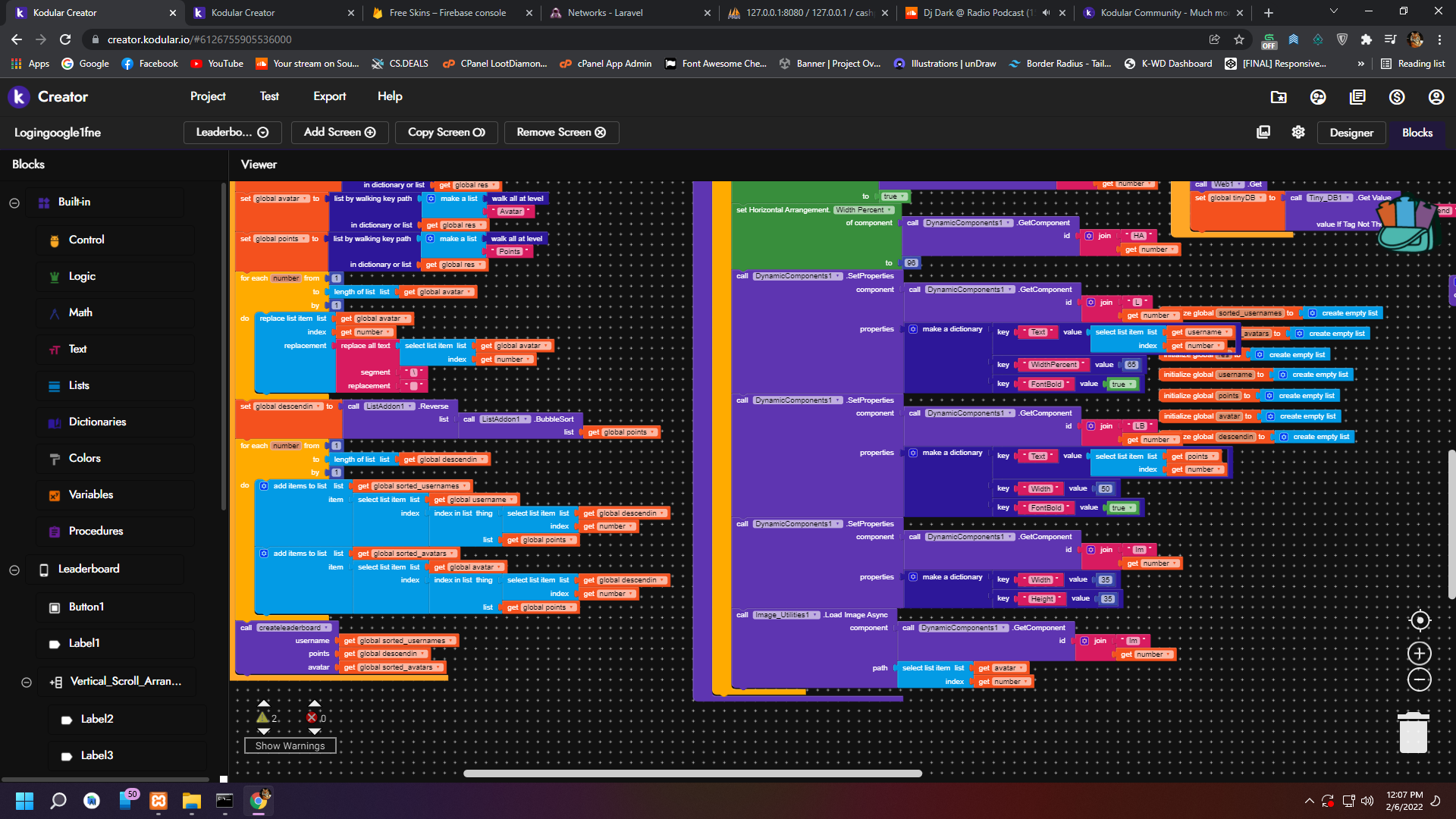Open the Leaderboard screen selector dropdown

click(x=232, y=132)
